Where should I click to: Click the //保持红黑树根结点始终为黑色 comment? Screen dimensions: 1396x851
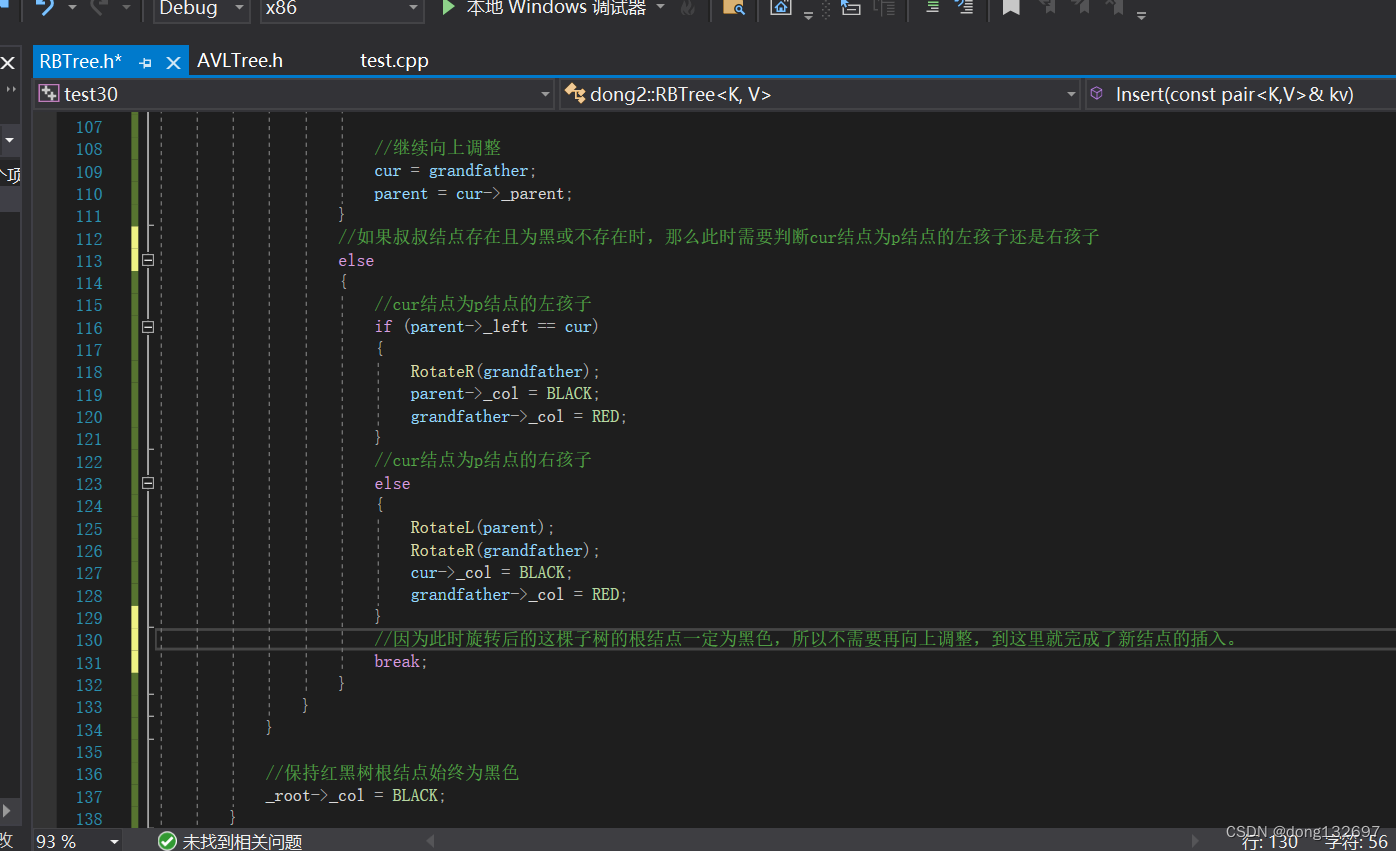click(392, 773)
